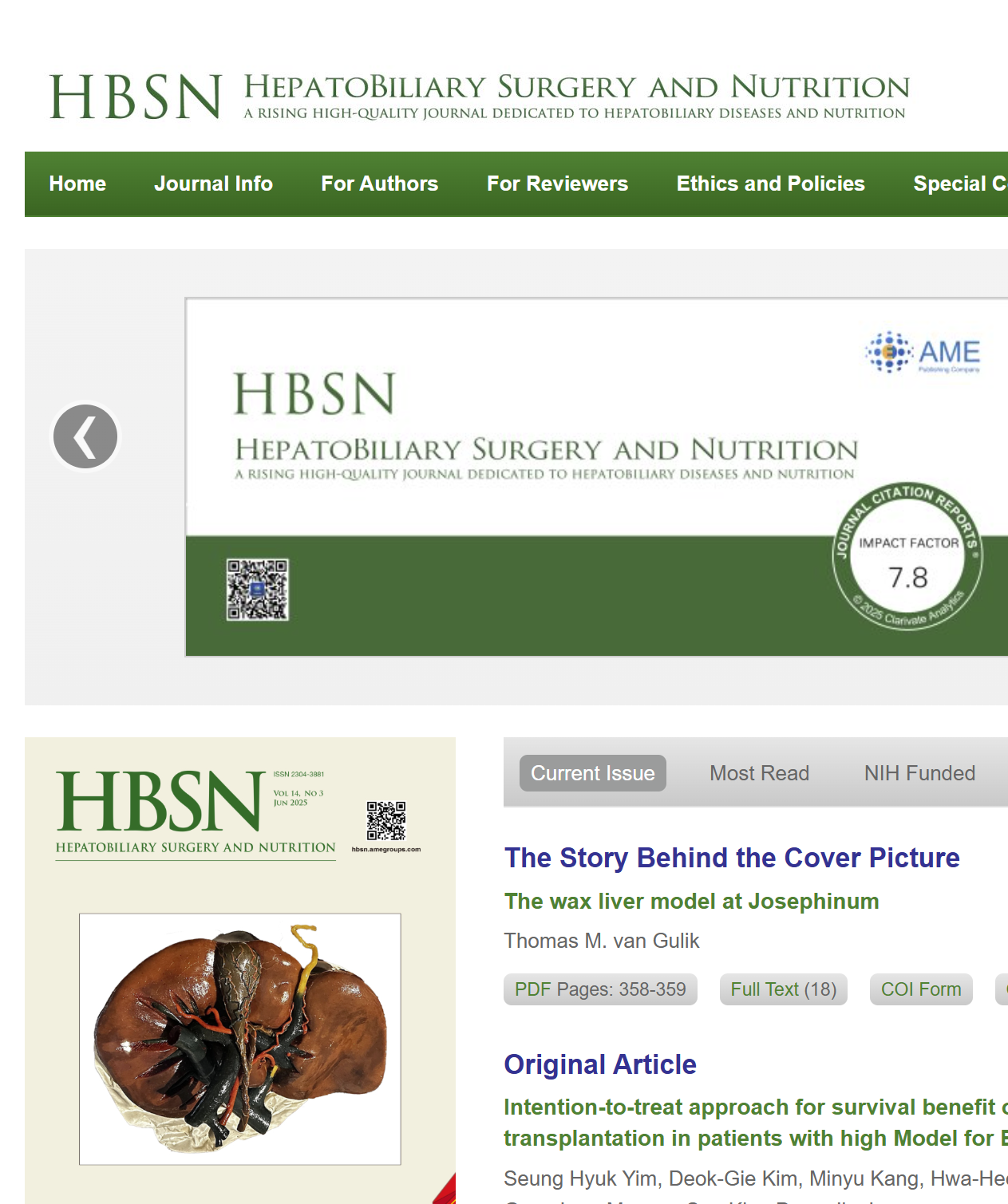Click the QR code on the journal cover
This screenshot has height=1204, width=1008.
[386, 821]
